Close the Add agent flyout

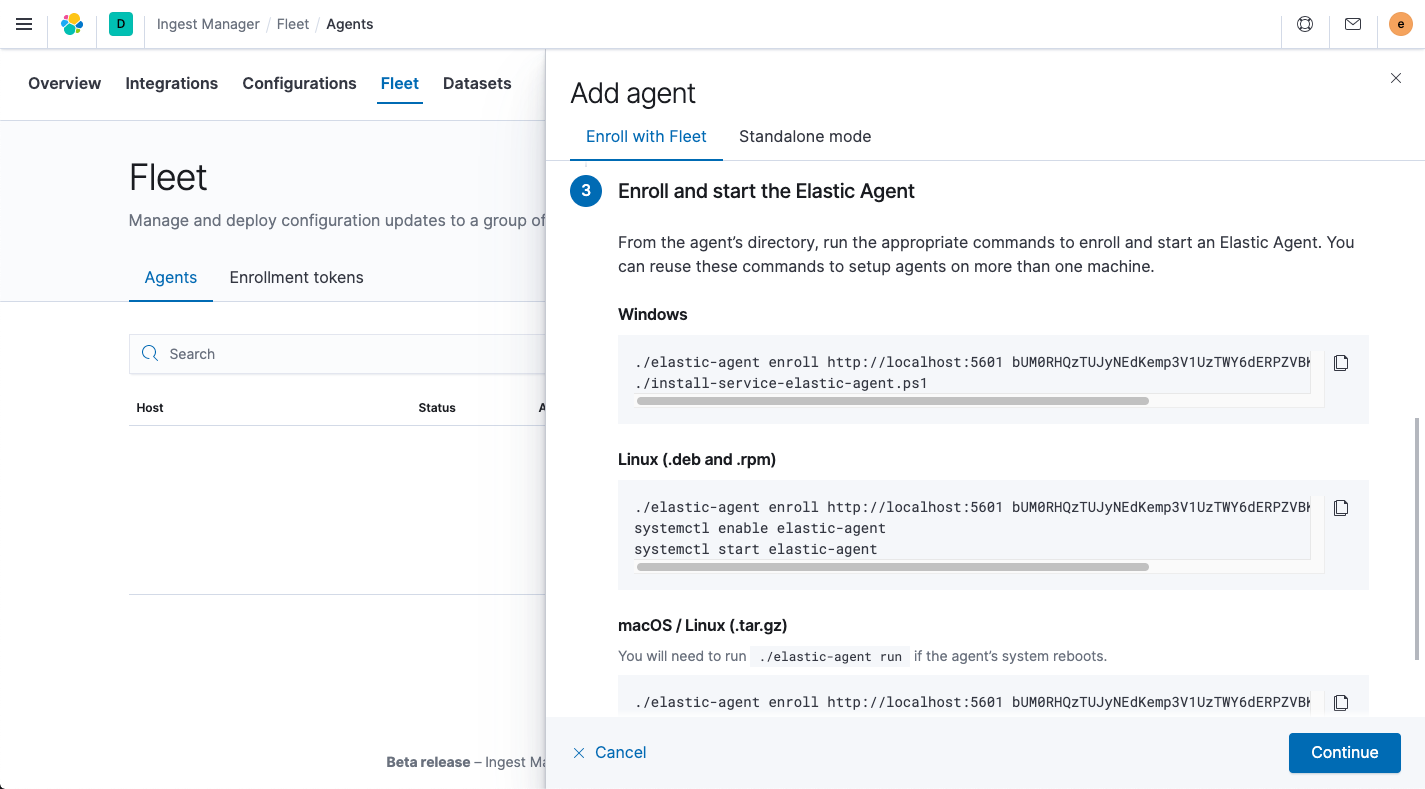click(x=1396, y=78)
